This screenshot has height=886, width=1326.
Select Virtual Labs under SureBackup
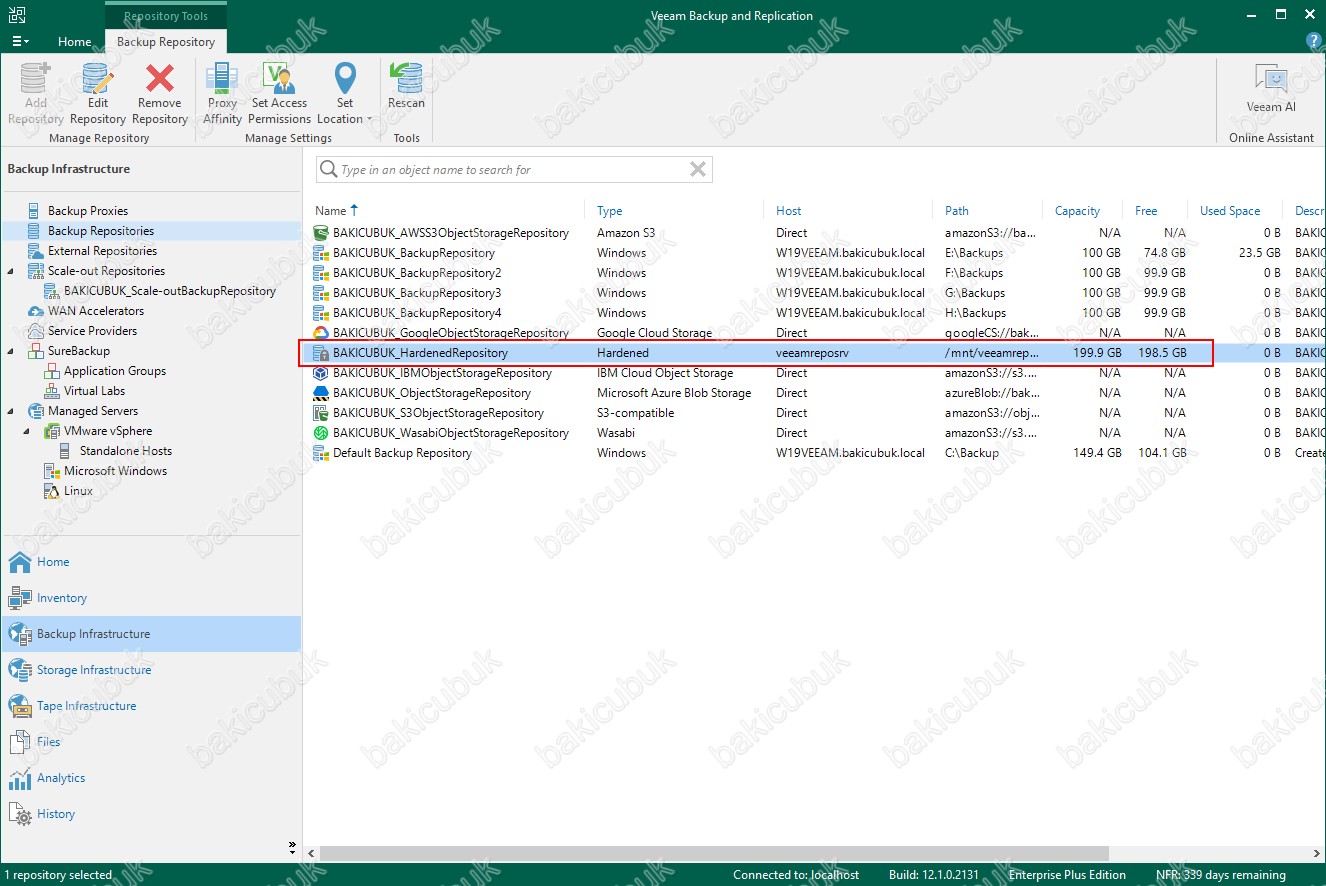94,391
